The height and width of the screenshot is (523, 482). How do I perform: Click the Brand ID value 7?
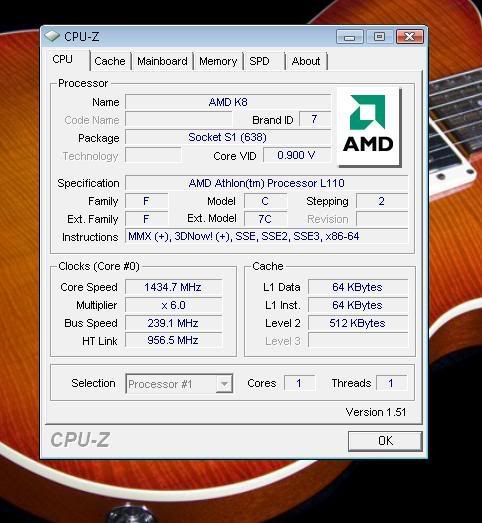(315, 119)
